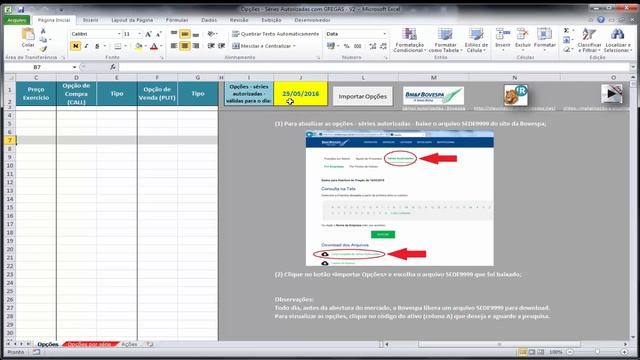Switch to the Fórmulas ribbon tab
The width and height of the screenshot is (640, 360).
(x=177, y=20)
